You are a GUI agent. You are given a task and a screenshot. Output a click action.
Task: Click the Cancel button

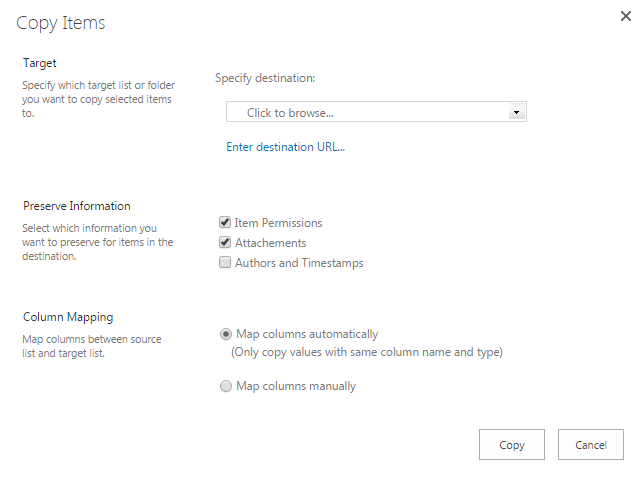591,444
